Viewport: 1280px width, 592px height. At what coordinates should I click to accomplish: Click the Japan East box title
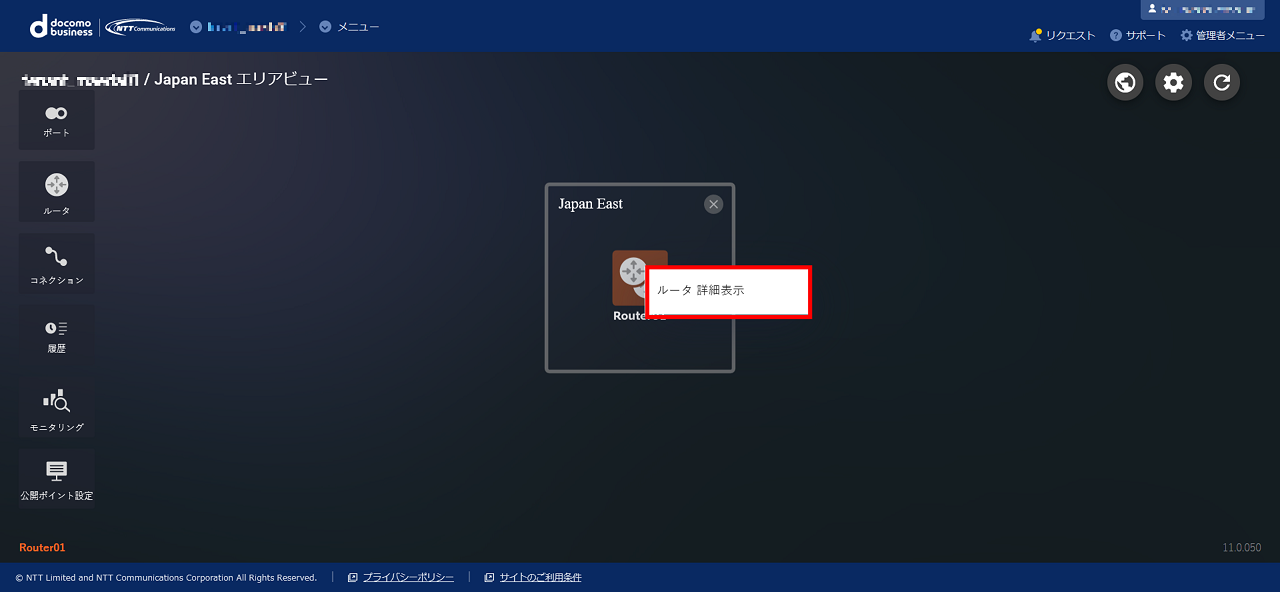point(590,204)
